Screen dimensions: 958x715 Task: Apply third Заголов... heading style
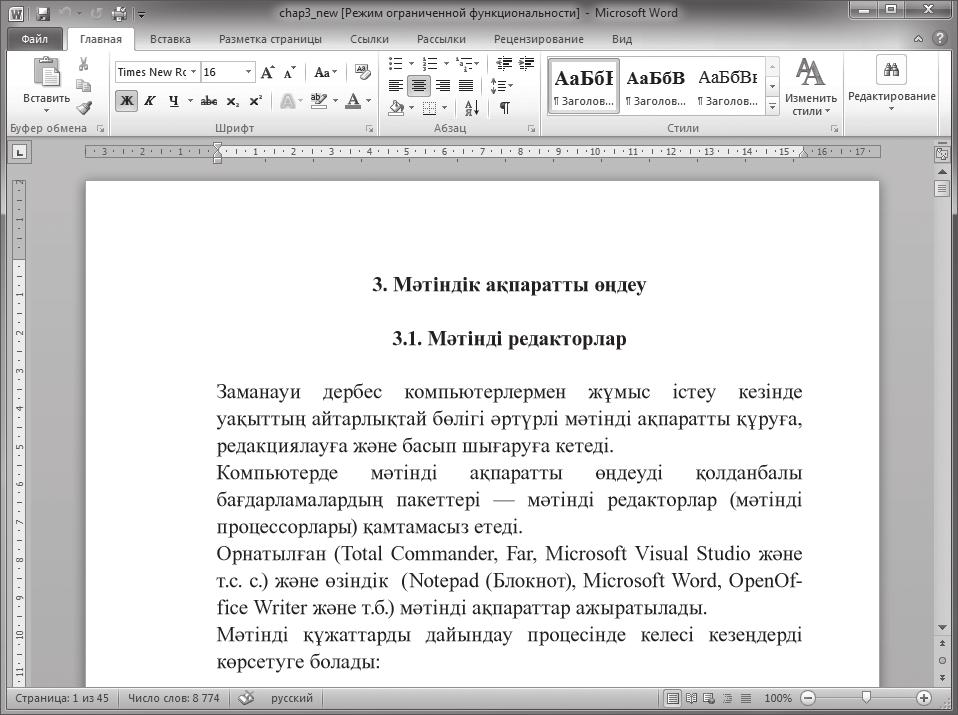728,86
